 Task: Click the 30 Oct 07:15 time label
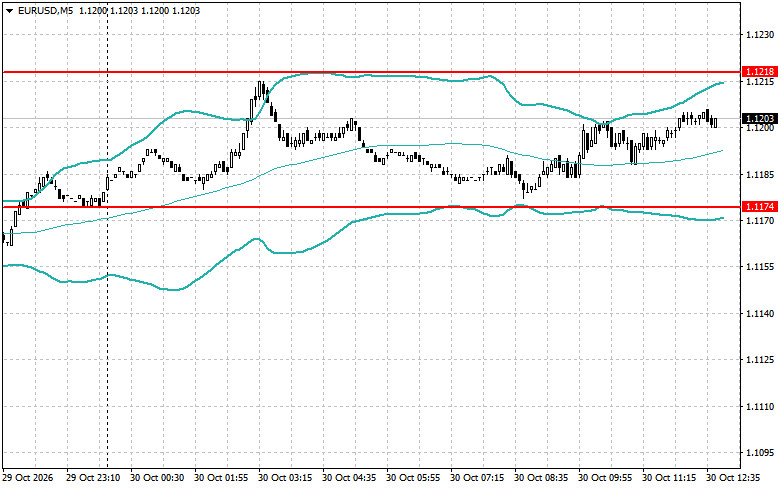click(x=477, y=478)
